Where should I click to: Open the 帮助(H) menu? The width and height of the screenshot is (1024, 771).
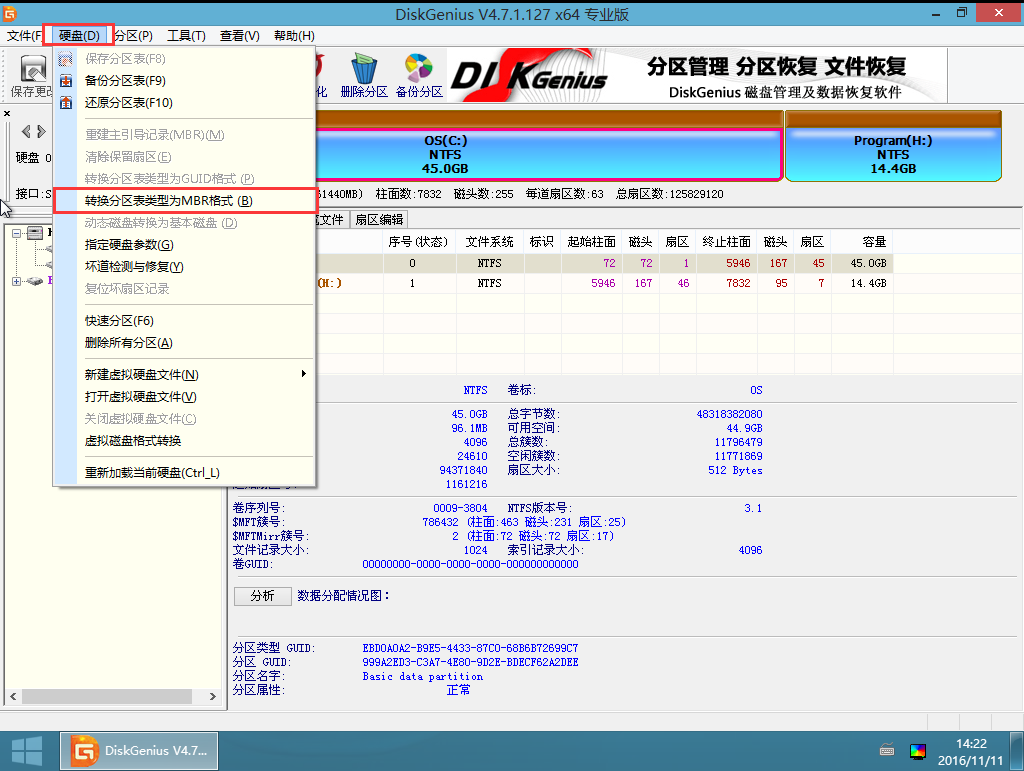pyautogui.click(x=294, y=36)
